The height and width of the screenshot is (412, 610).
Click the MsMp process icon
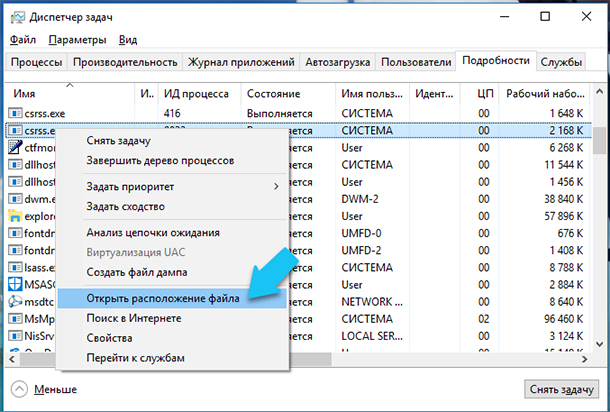point(15,319)
